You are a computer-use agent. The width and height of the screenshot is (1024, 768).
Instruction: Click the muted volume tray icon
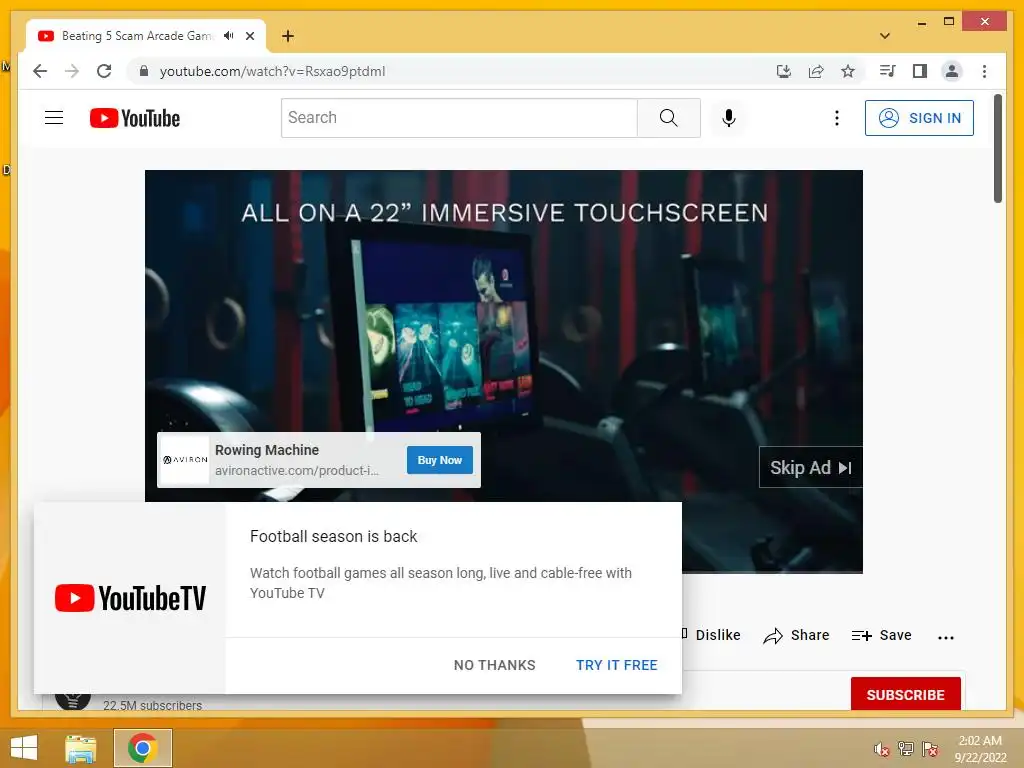coord(882,749)
